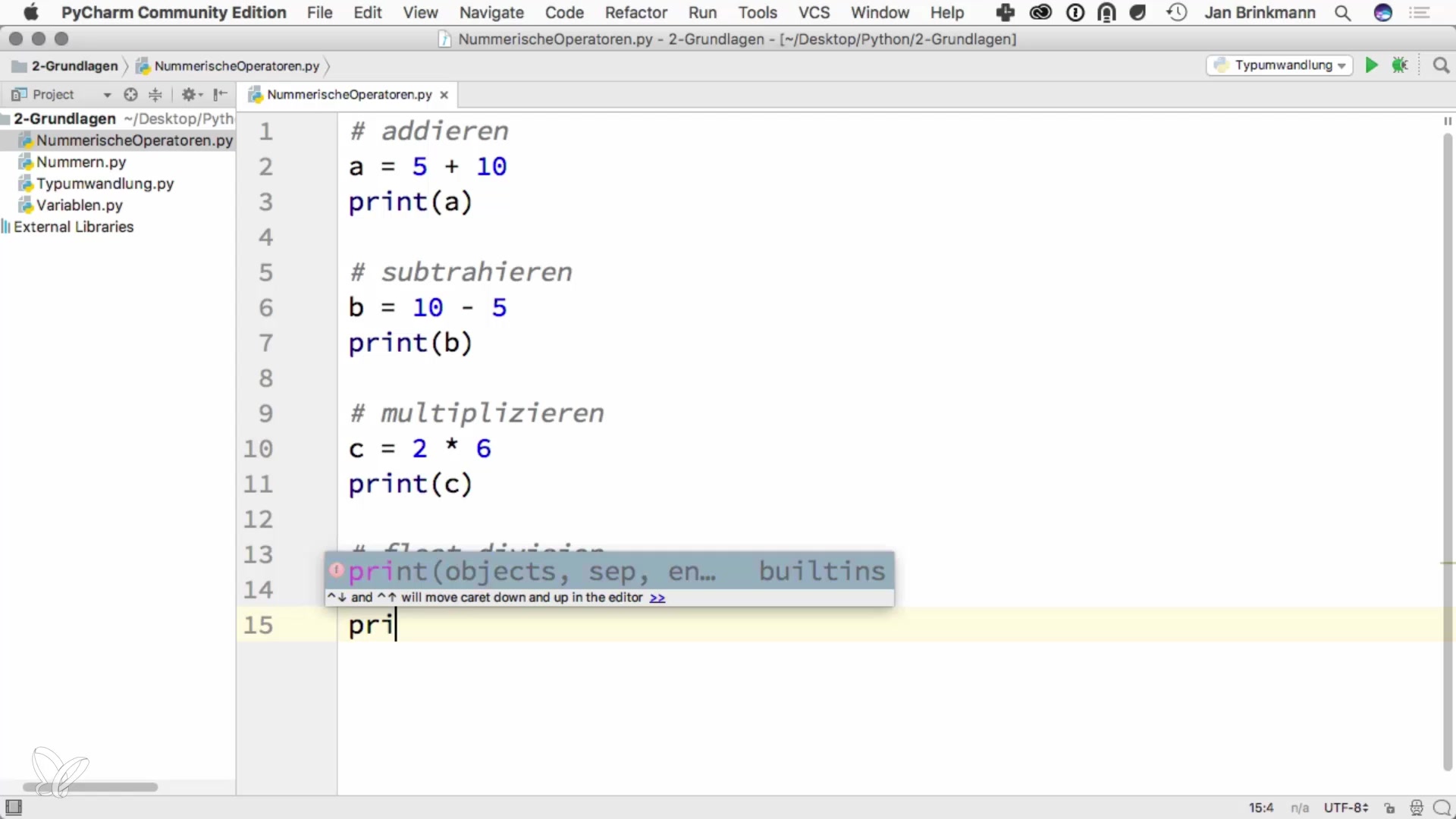Click Collapse All icon in Project panel
Image resolution: width=1456 pixels, height=819 pixels.
(x=155, y=94)
